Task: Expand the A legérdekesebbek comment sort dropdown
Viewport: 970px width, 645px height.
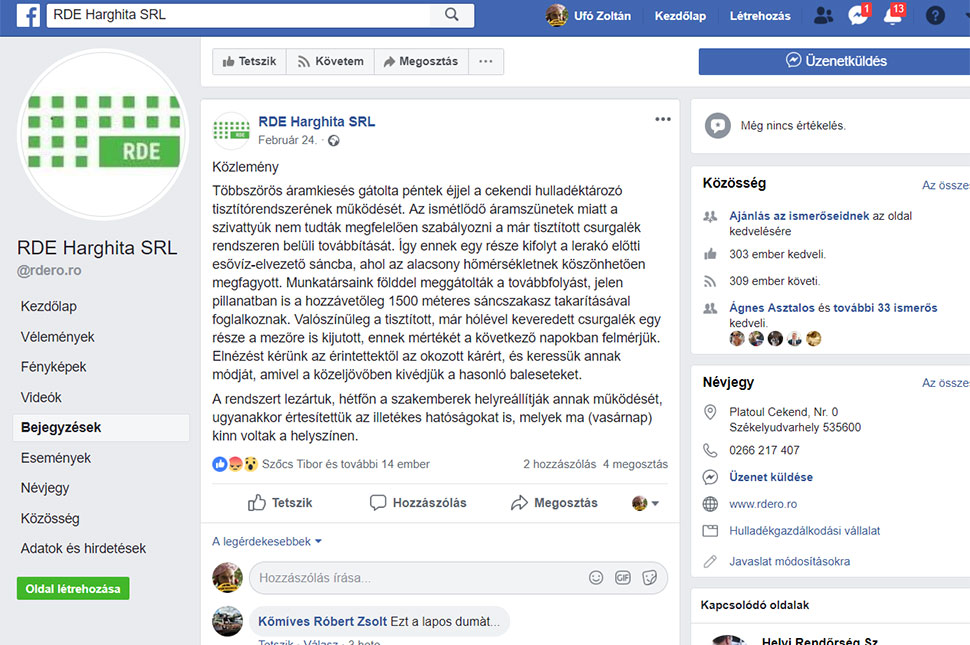Action: click(267, 541)
